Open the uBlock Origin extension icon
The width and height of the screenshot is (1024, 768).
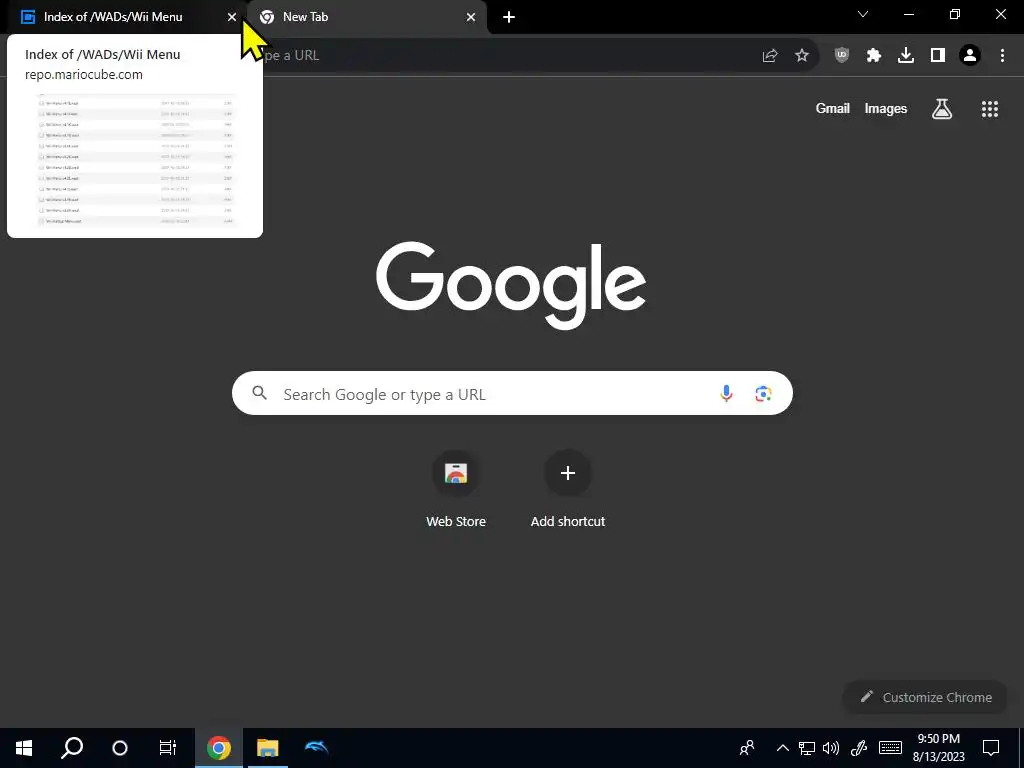click(842, 56)
